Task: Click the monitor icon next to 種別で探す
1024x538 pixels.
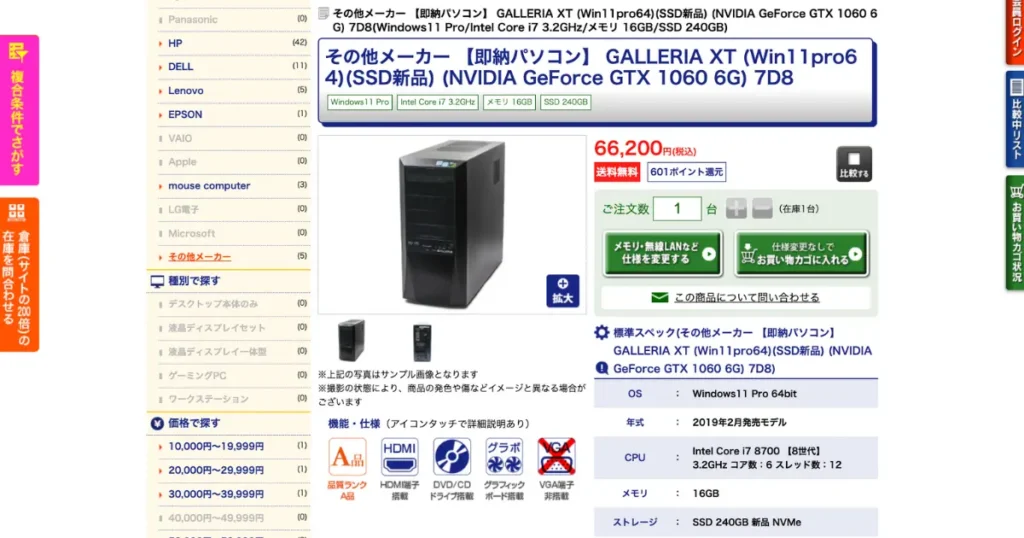Action: pos(157,281)
